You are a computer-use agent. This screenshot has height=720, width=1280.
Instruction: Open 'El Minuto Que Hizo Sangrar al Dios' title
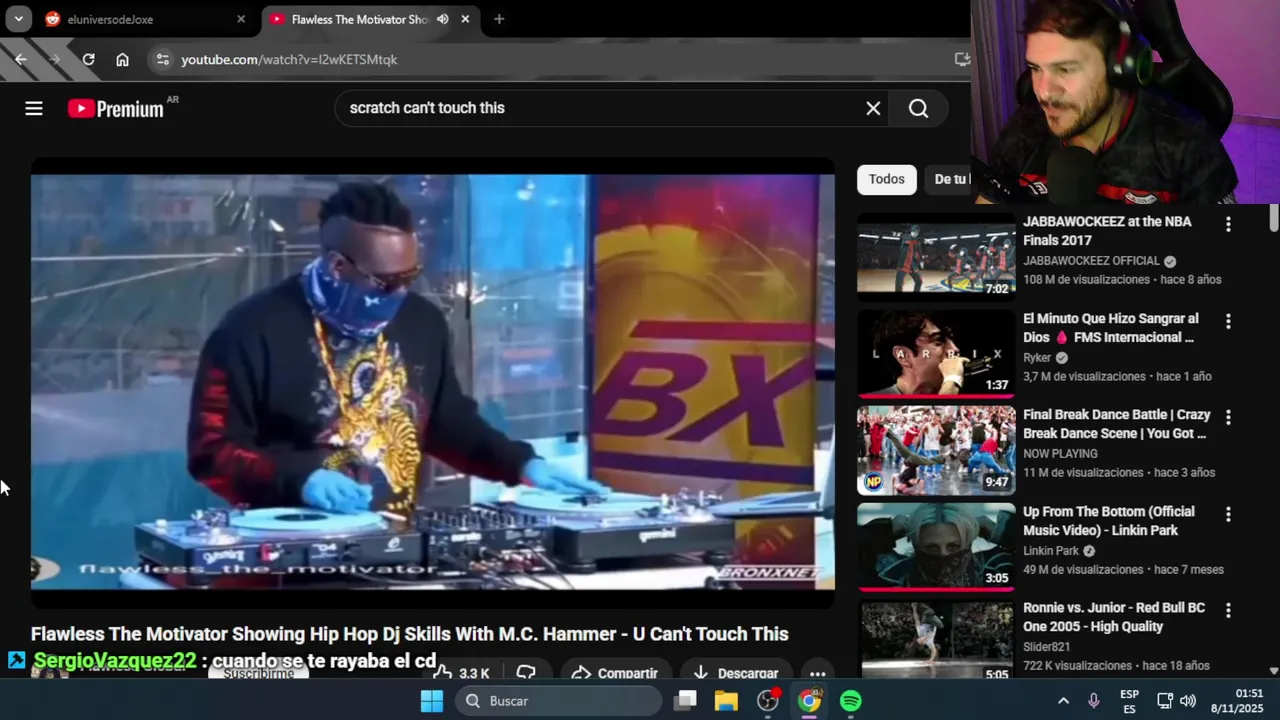(1110, 328)
